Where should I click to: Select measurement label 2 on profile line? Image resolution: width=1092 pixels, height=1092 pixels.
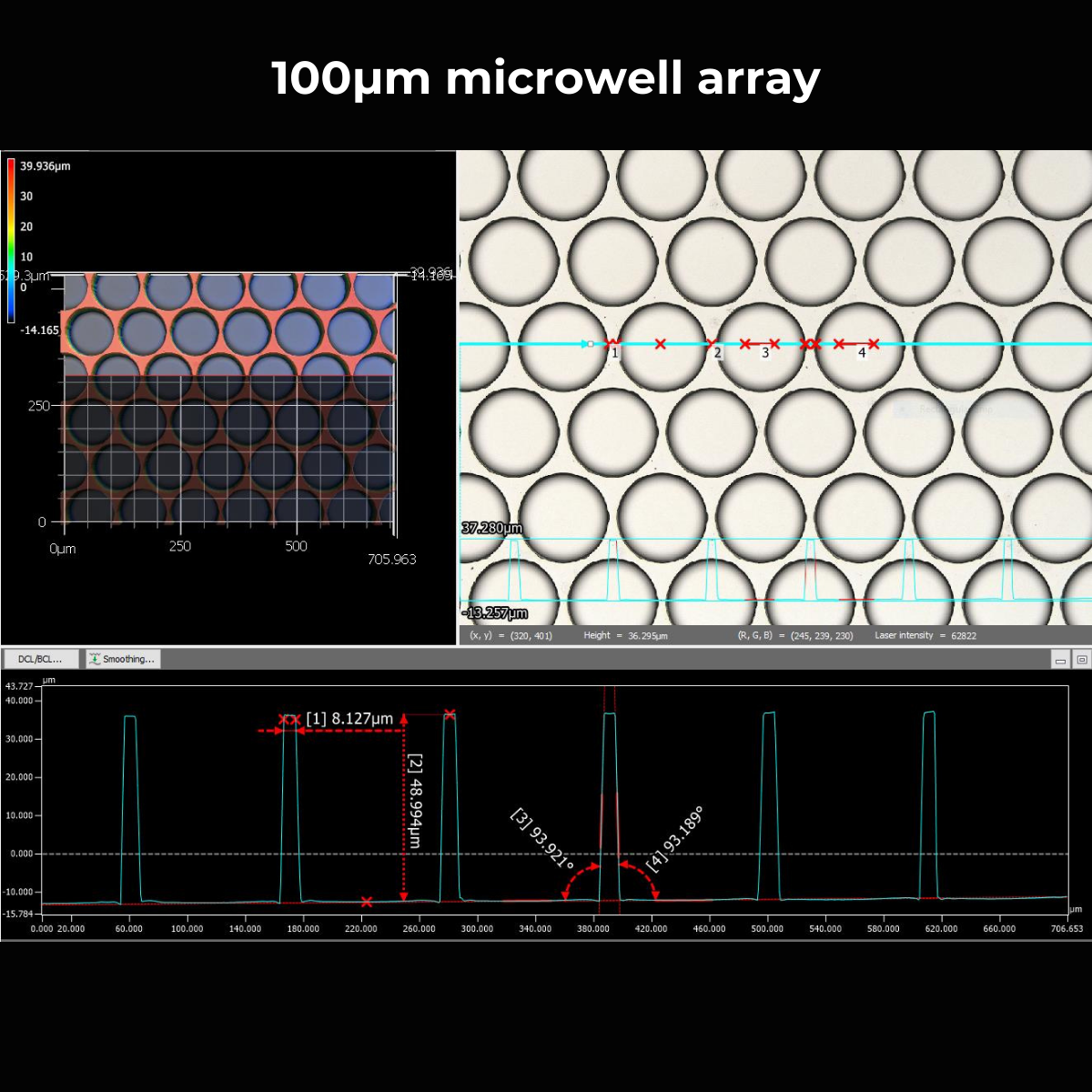tap(717, 352)
